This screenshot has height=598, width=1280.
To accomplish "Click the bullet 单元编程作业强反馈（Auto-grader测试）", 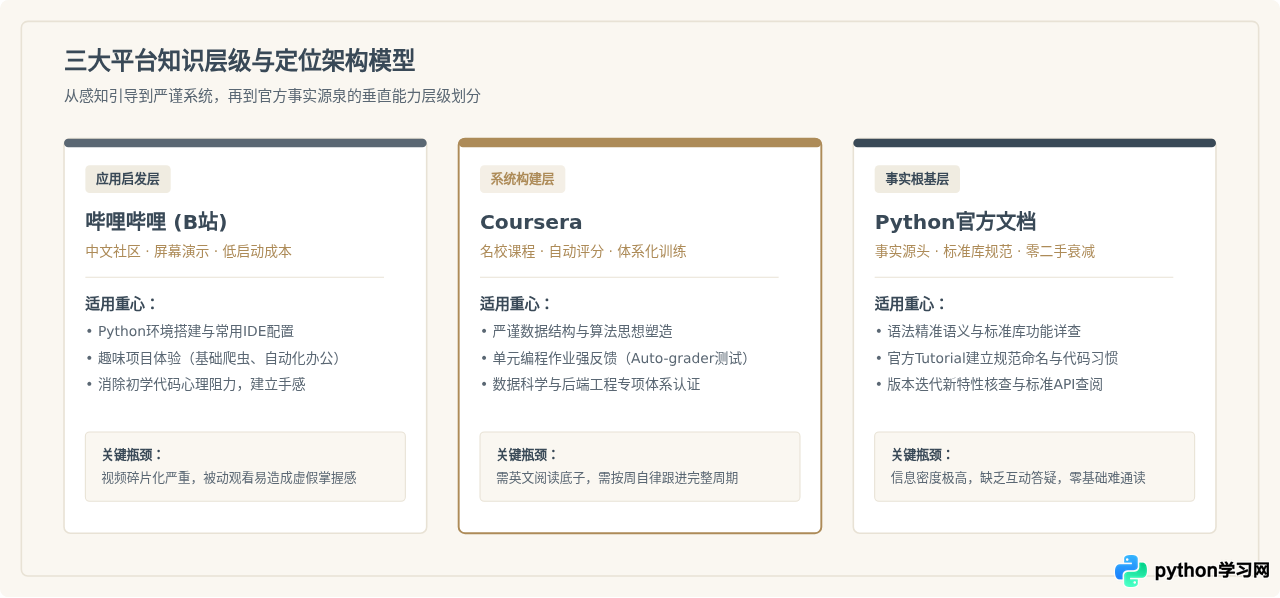I will click(x=615, y=358).
